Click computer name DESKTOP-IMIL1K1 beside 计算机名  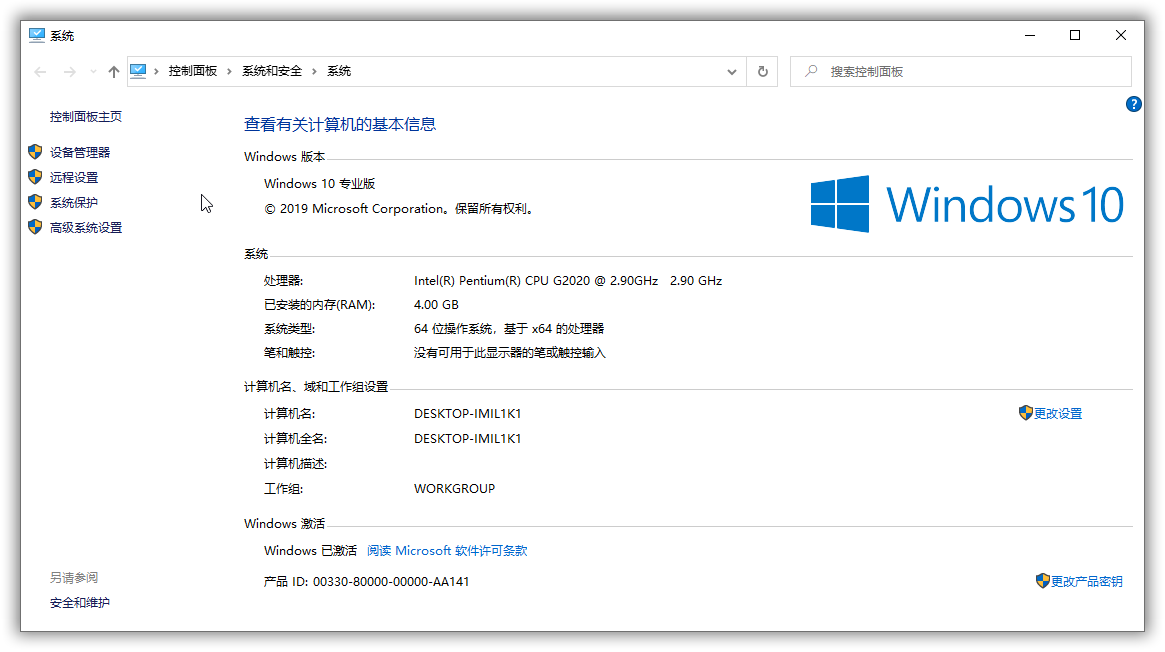(x=467, y=414)
